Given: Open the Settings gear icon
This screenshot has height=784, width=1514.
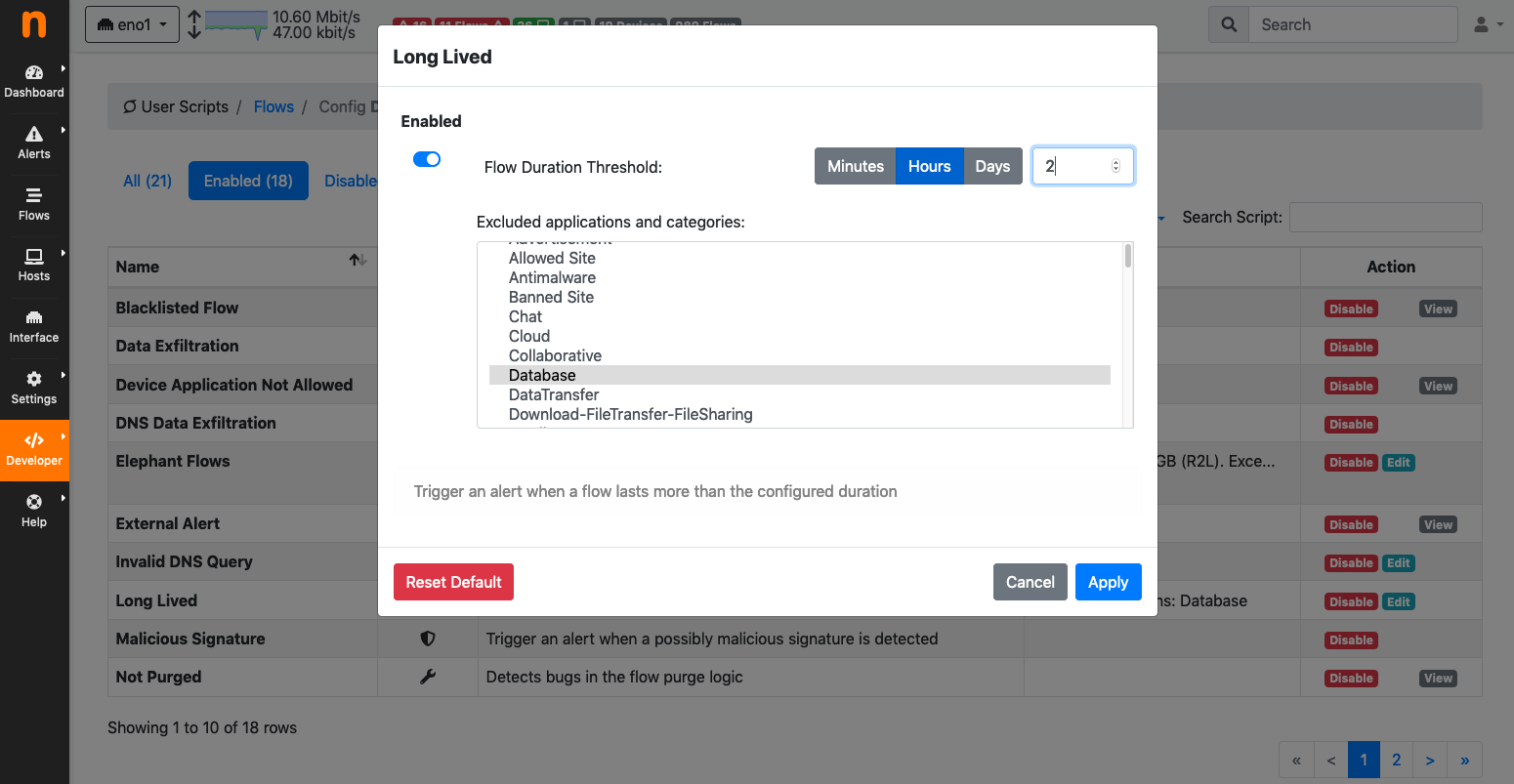Looking at the screenshot, I should tap(34, 379).
